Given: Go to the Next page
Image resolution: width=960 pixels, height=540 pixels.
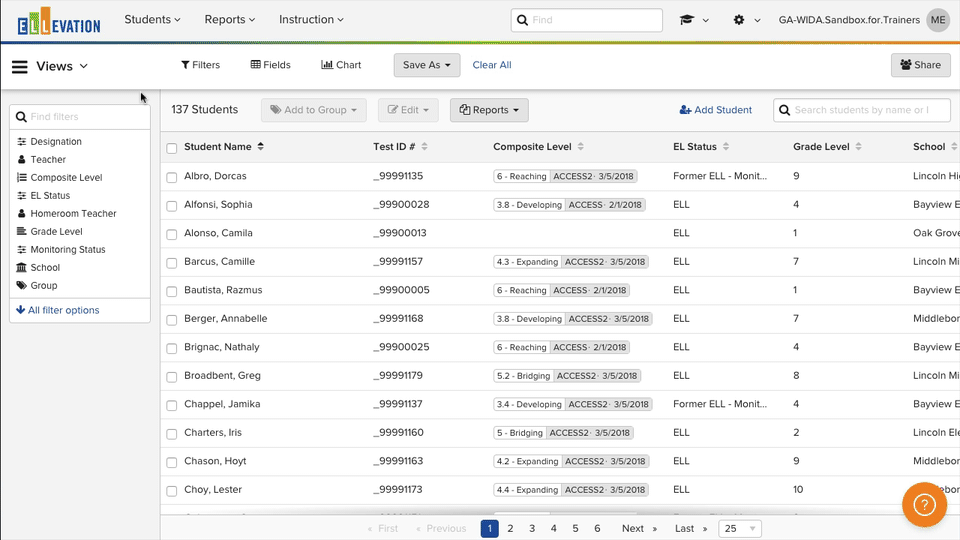Looking at the screenshot, I should click(639, 528).
